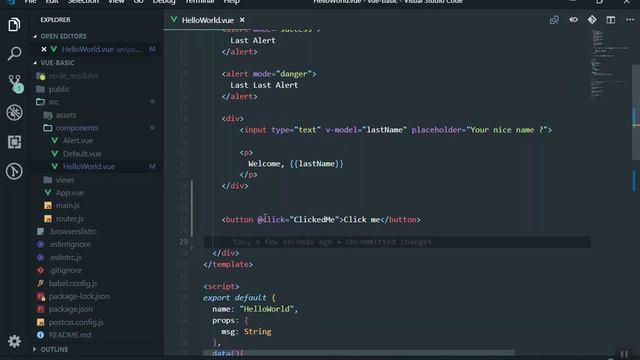This screenshot has width=640, height=360.
Task: Open .eslintignore file
Action: pos(70,244)
